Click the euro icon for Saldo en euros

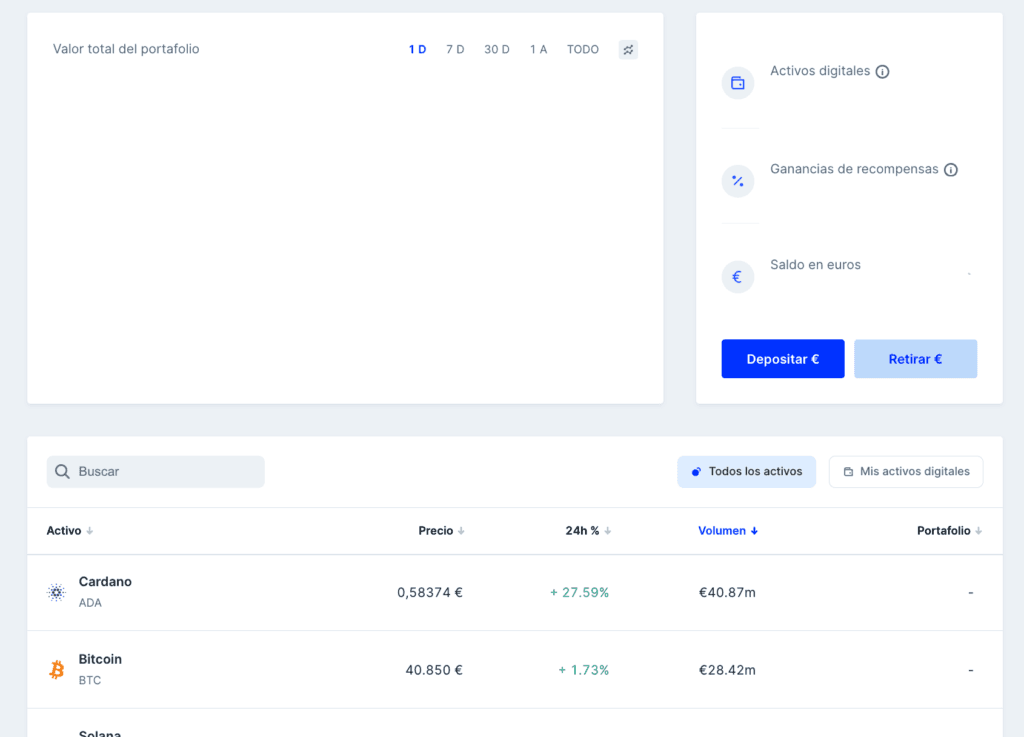click(738, 277)
